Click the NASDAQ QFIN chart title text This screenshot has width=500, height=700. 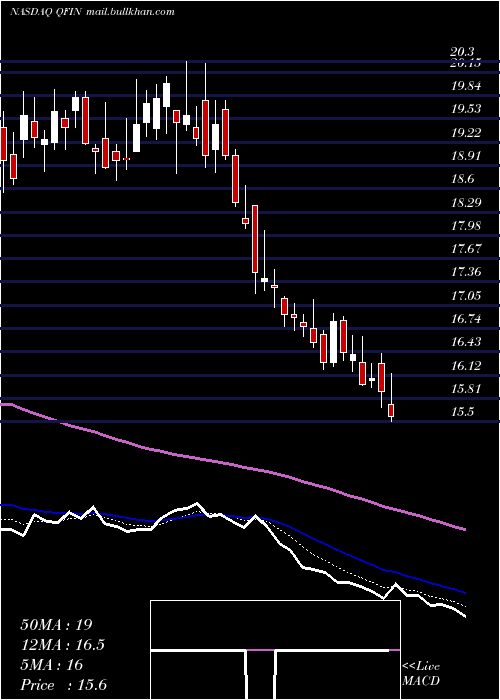tap(45, 12)
